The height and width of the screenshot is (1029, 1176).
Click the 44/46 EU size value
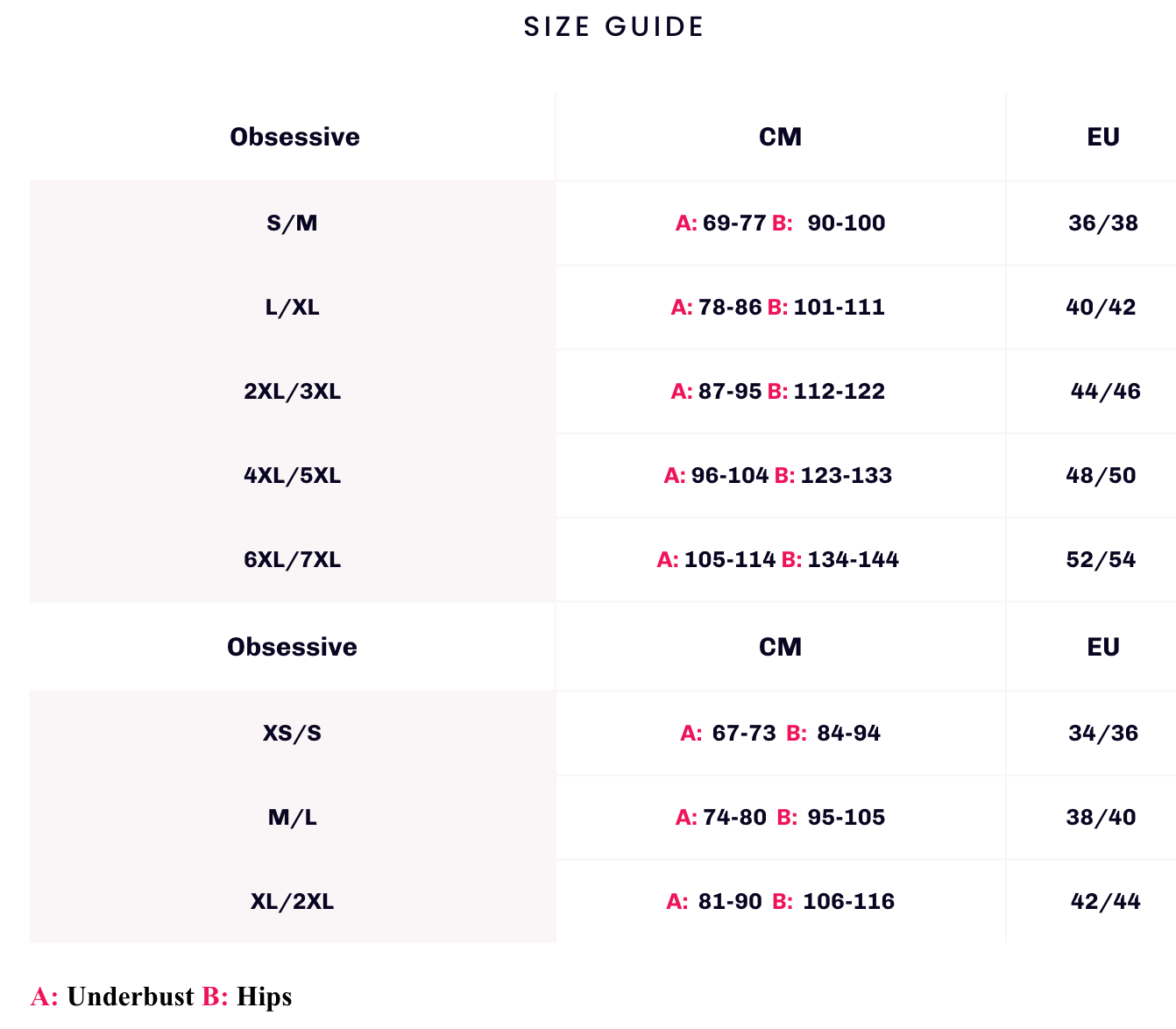1105,392
